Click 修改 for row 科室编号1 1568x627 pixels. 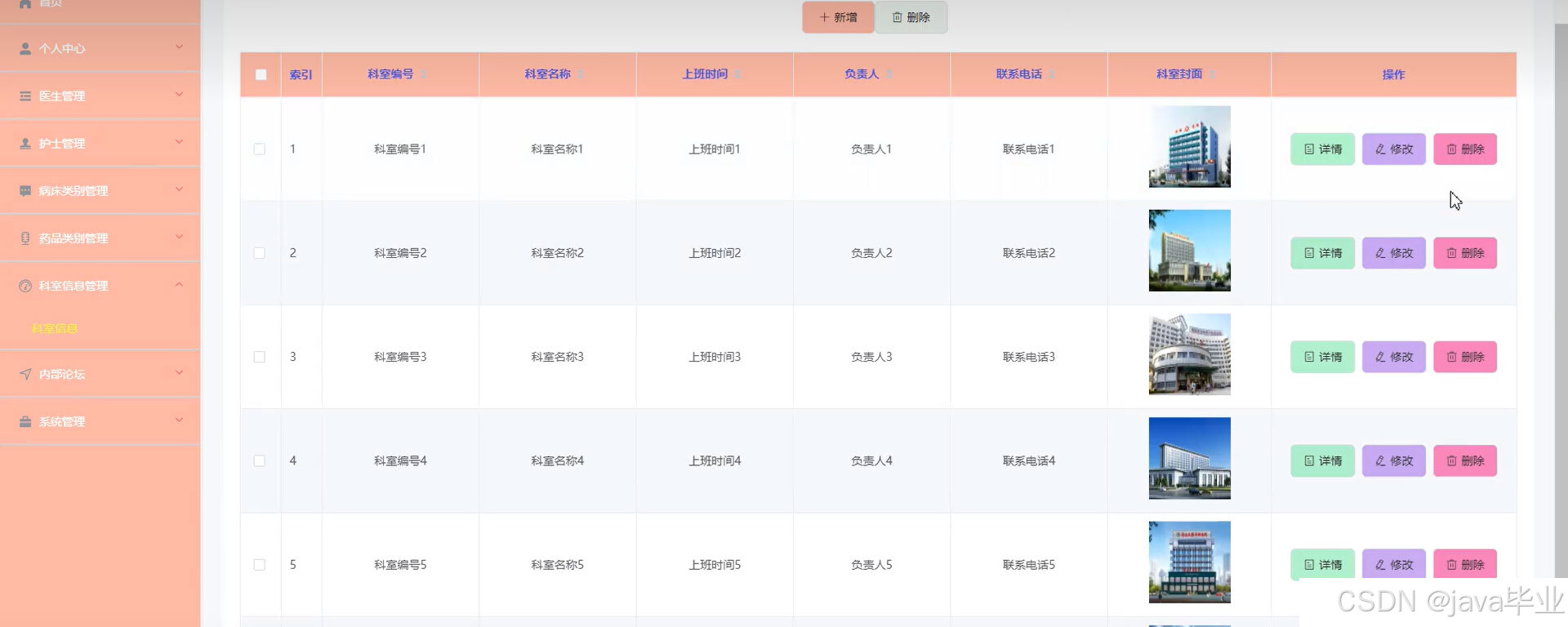pyautogui.click(x=1393, y=149)
